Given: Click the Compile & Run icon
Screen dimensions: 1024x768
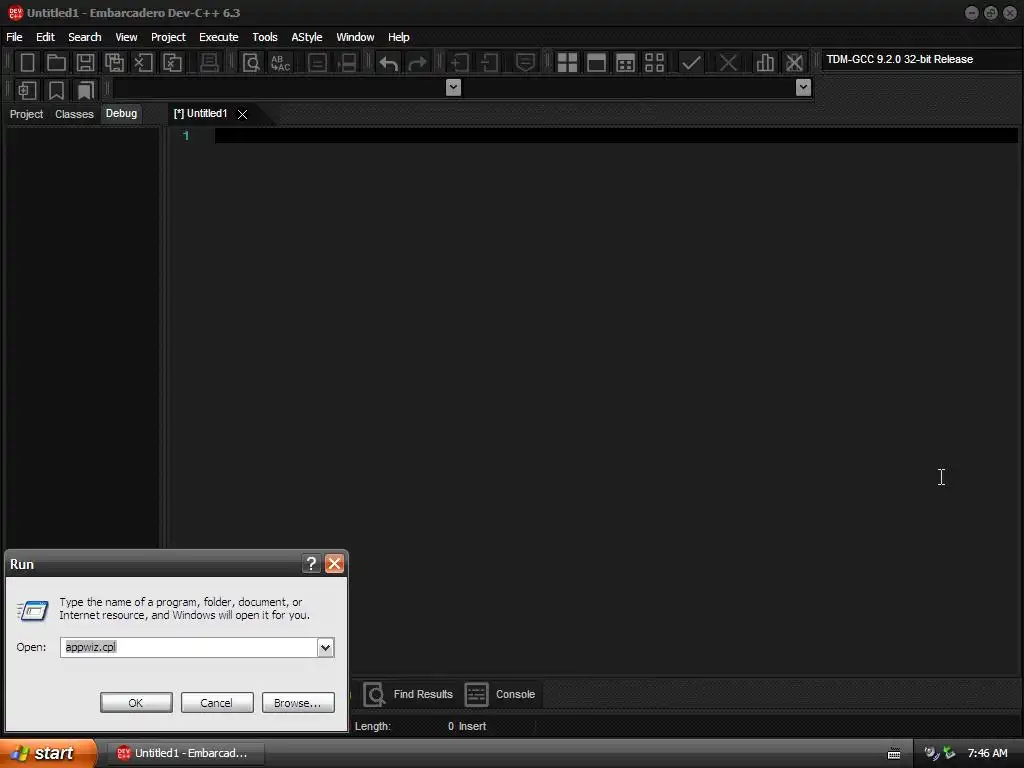Looking at the screenshot, I should pyautogui.click(x=625, y=63).
